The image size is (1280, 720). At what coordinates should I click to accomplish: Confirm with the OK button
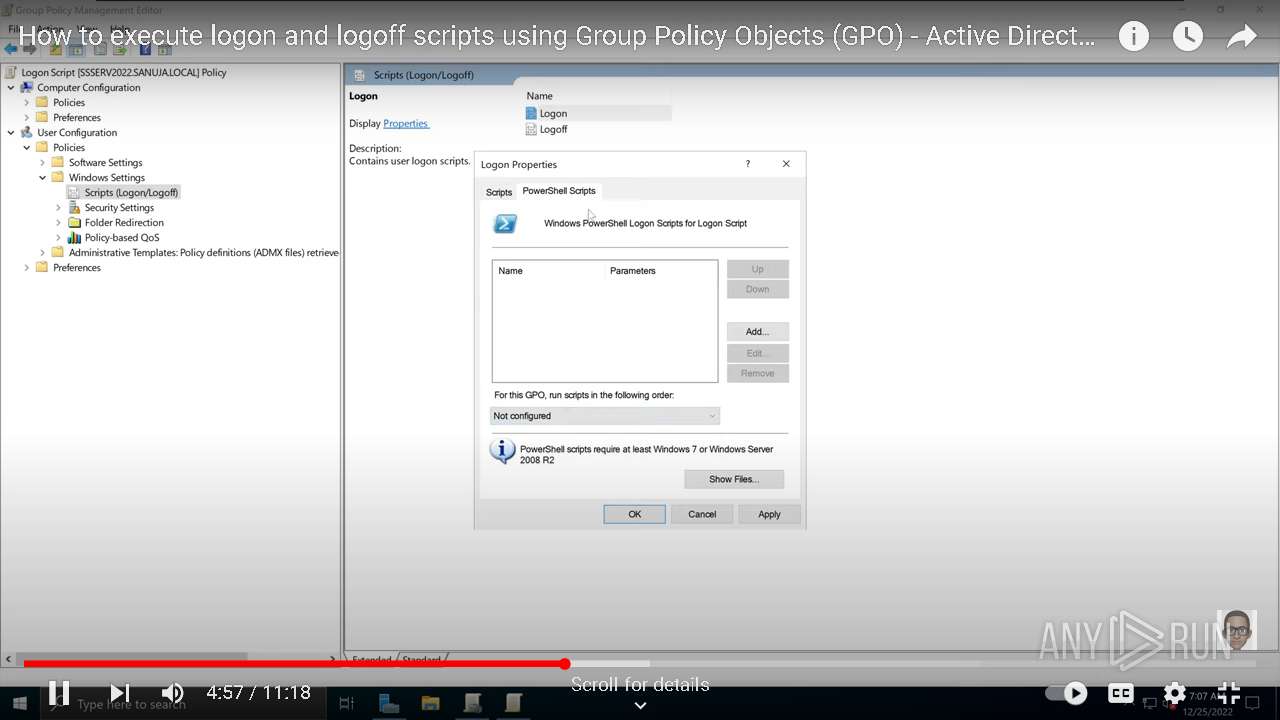coord(634,514)
